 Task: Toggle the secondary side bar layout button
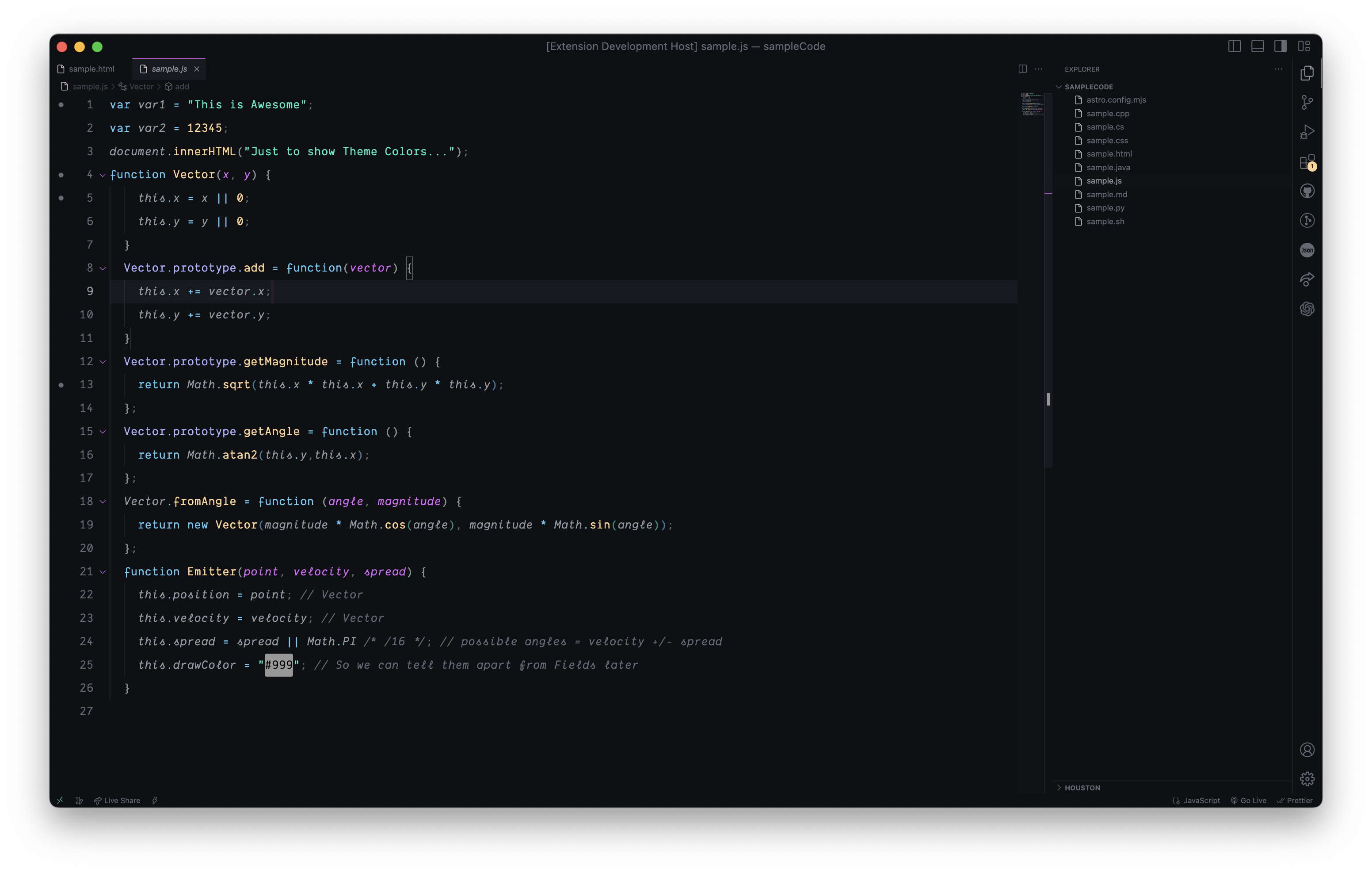tap(1280, 47)
